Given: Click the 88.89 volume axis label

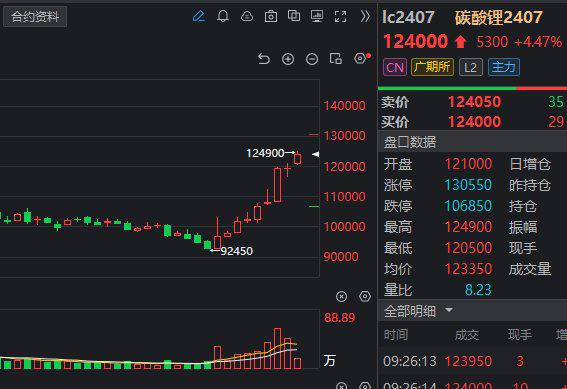Looking at the screenshot, I should pyautogui.click(x=340, y=318).
